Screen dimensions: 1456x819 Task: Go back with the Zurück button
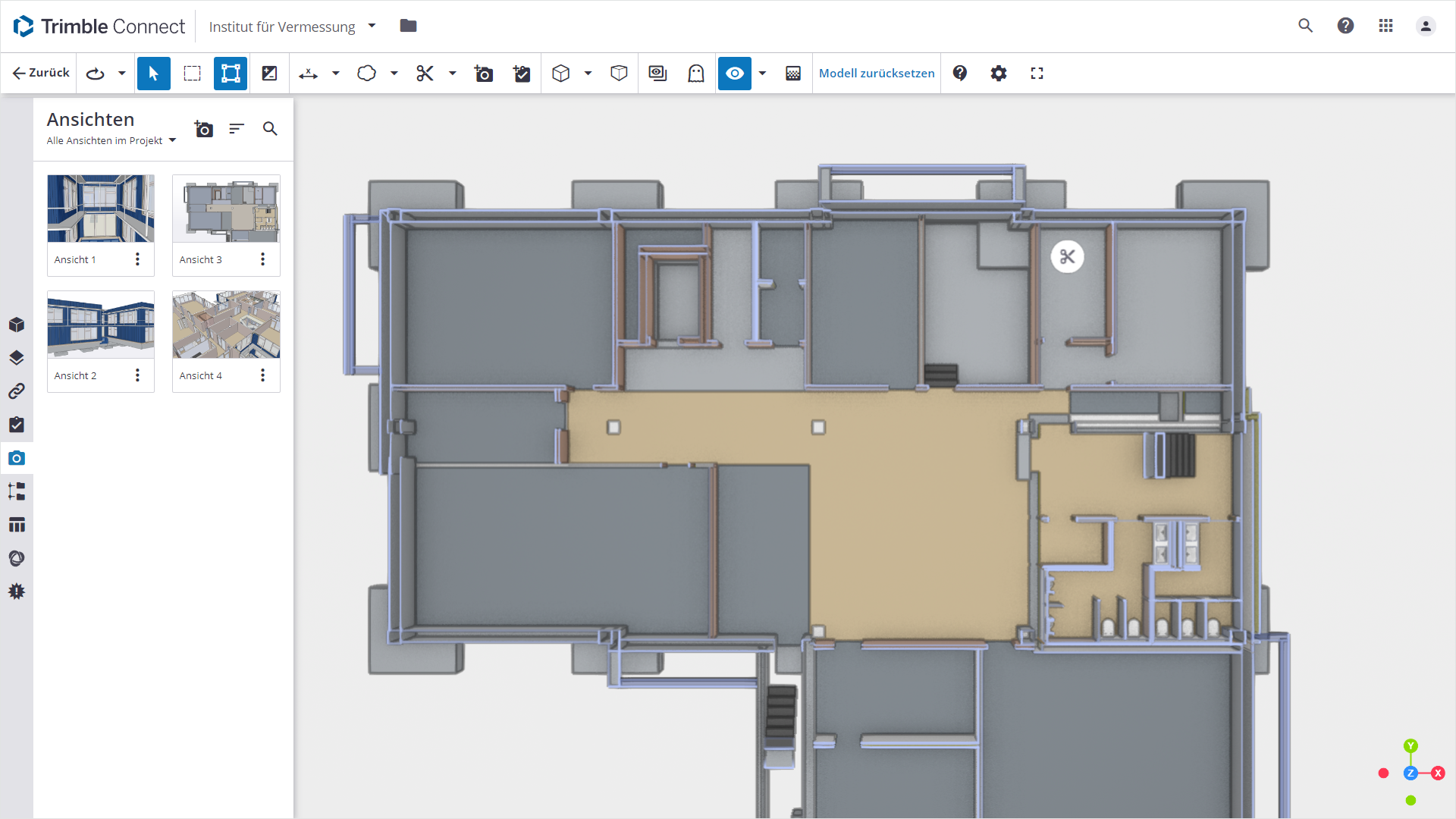point(41,73)
